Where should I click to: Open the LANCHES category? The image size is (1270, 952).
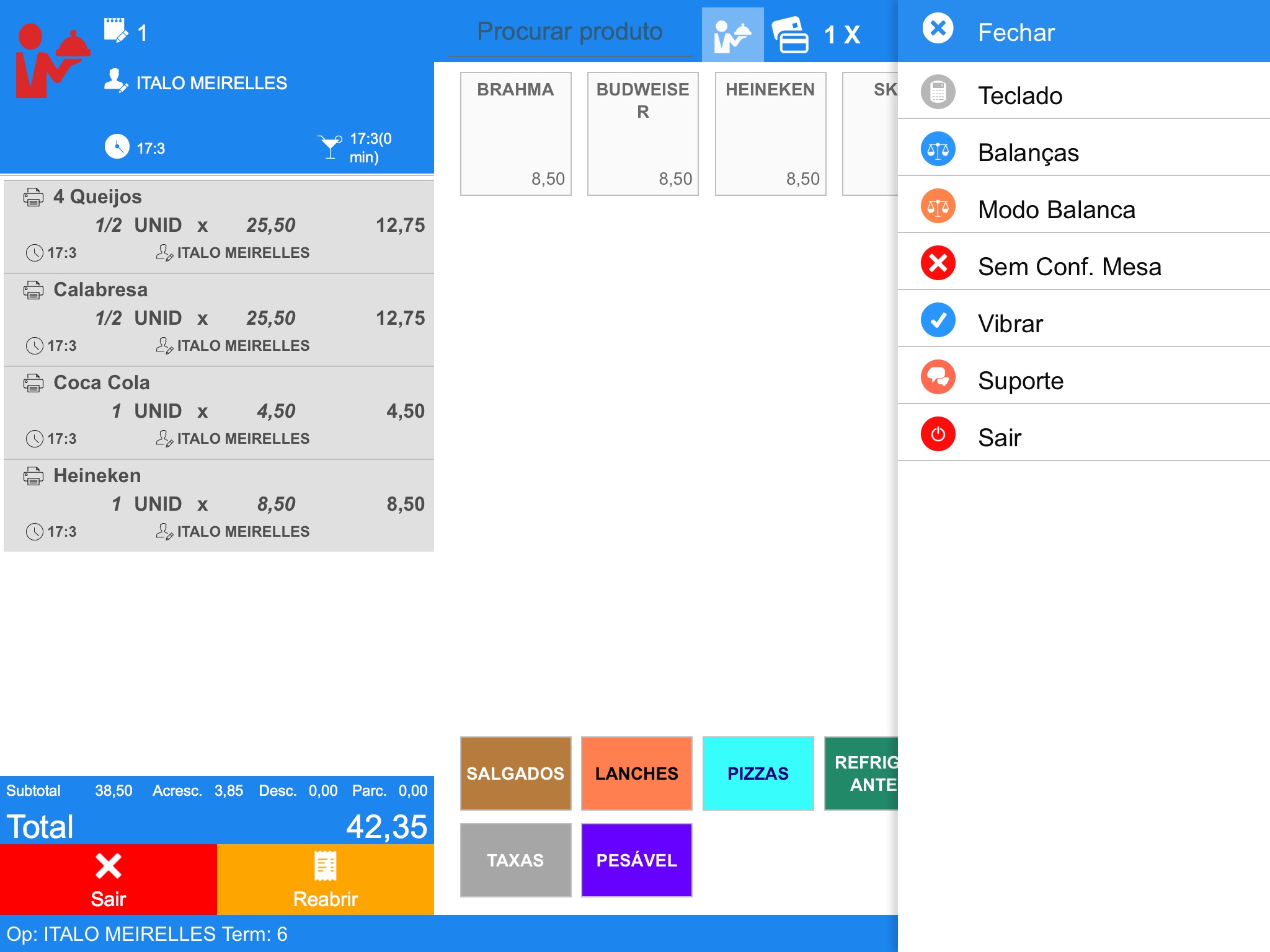click(x=637, y=773)
